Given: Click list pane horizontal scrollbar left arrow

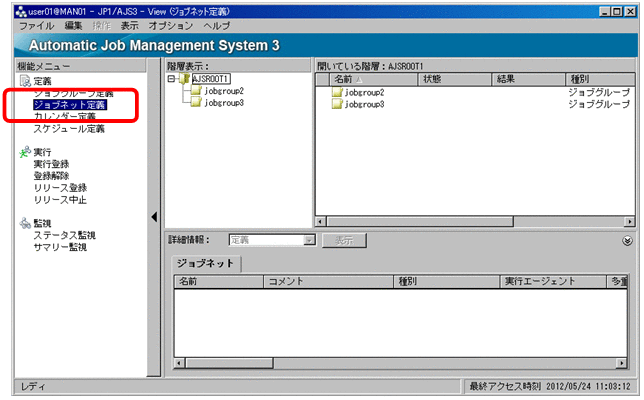Looking at the screenshot, I should [x=321, y=222].
